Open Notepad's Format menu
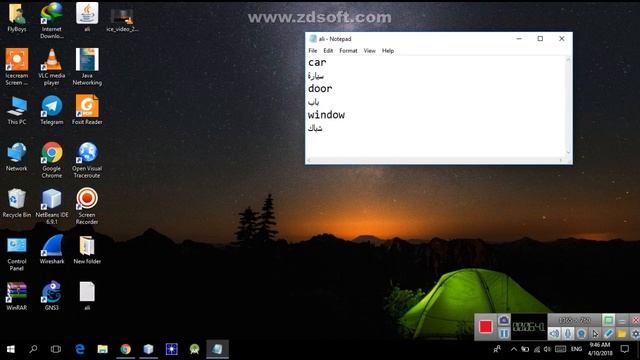This screenshot has height=360, width=640. (348, 51)
